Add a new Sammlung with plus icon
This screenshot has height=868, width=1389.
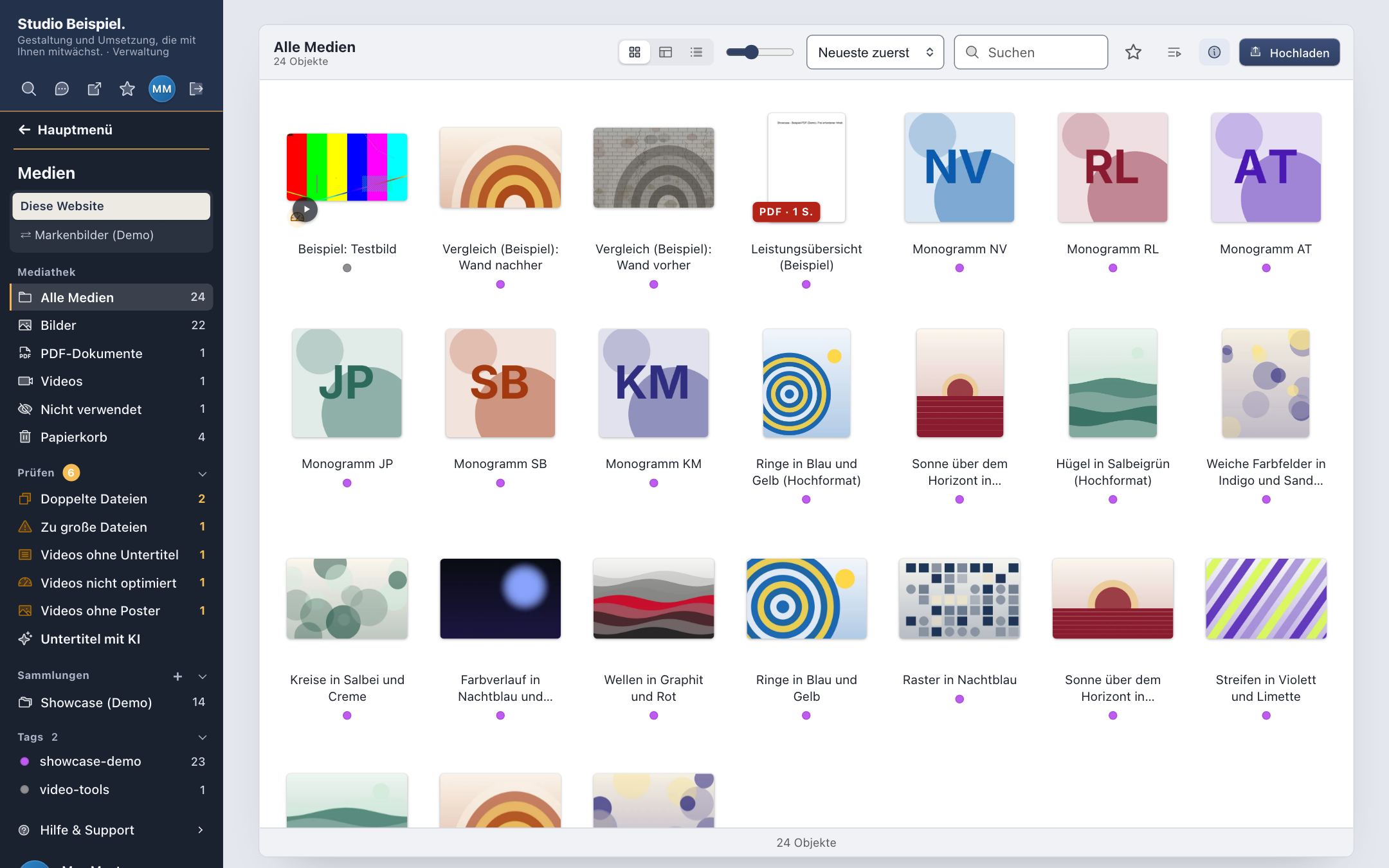[177, 676]
